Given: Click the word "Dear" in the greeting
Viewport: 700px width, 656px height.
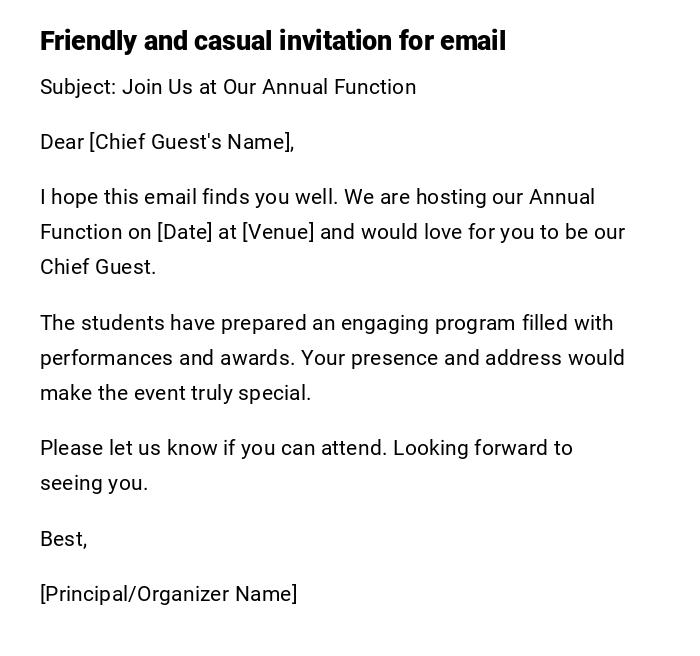Looking at the screenshot, I should (x=62, y=142).
